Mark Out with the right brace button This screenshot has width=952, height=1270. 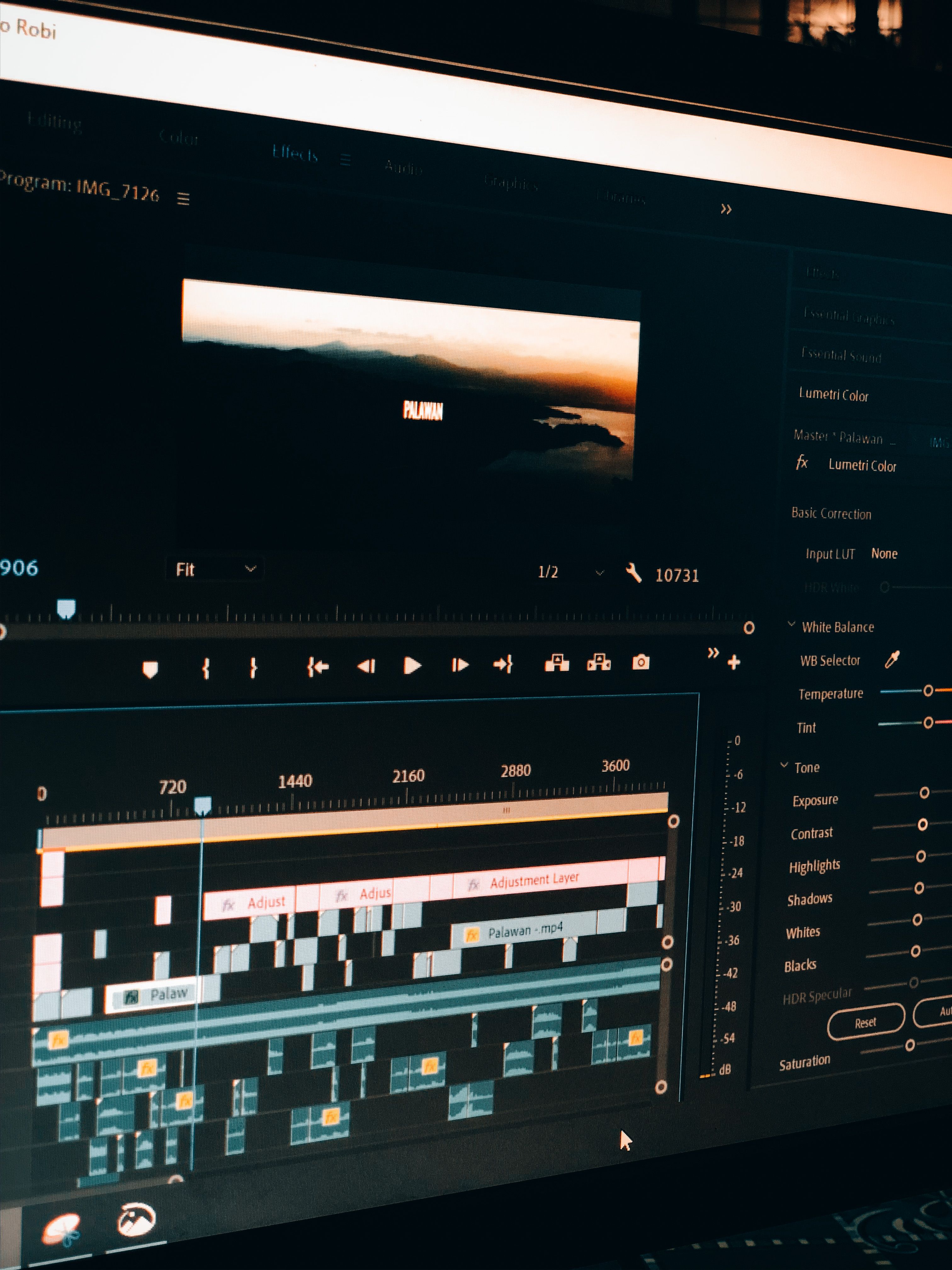click(x=253, y=668)
